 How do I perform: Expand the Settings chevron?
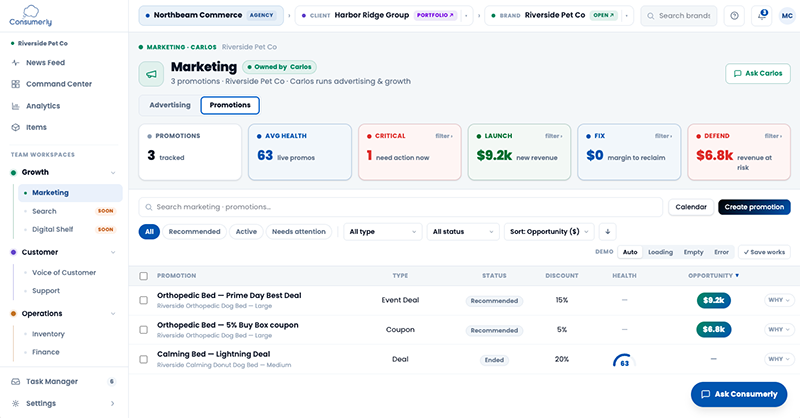[x=112, y=404]
